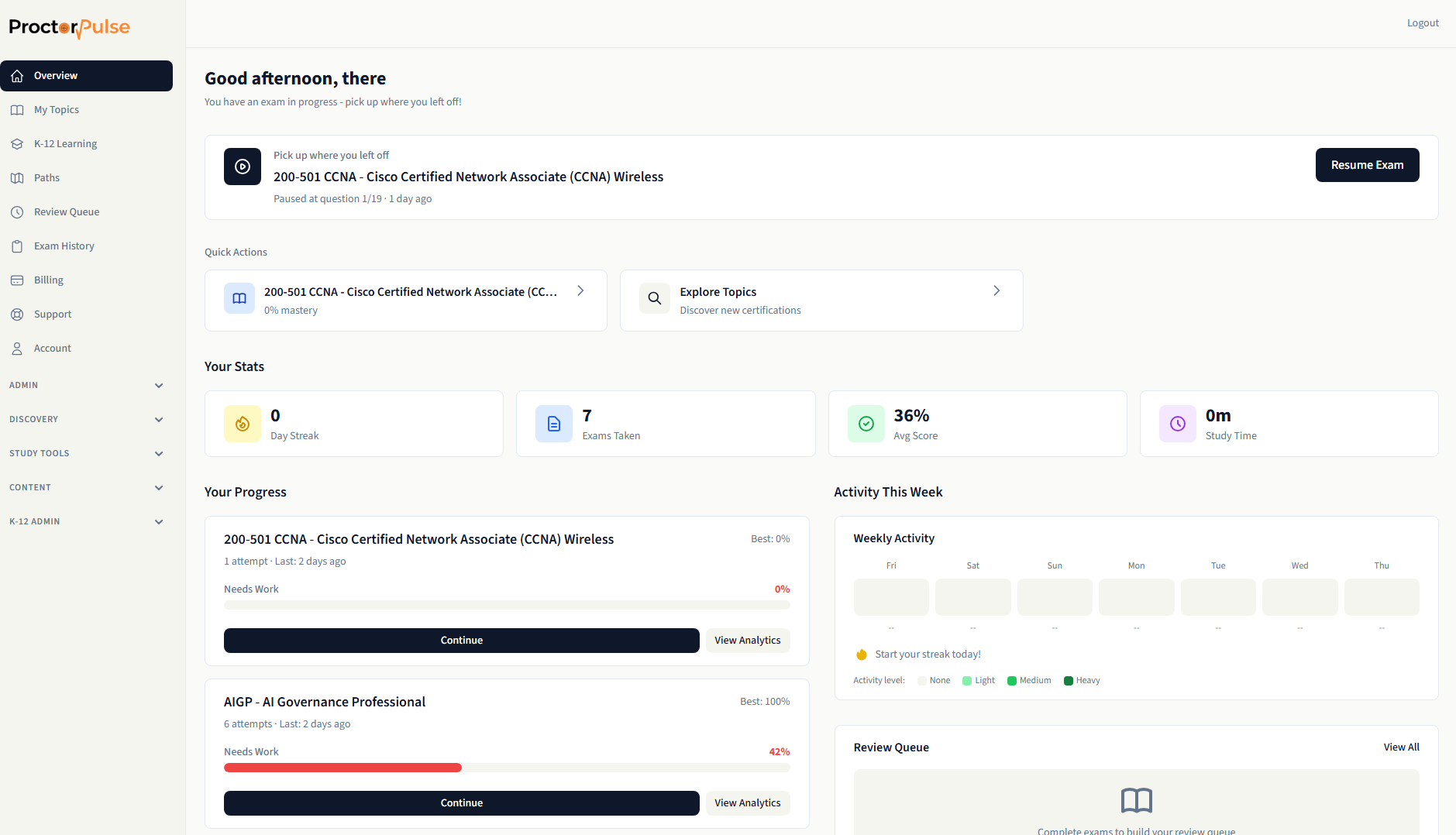Click the checkmark Avg Score icon
The width and height of the screenshot is (1456, 835).
pos(866,424)
